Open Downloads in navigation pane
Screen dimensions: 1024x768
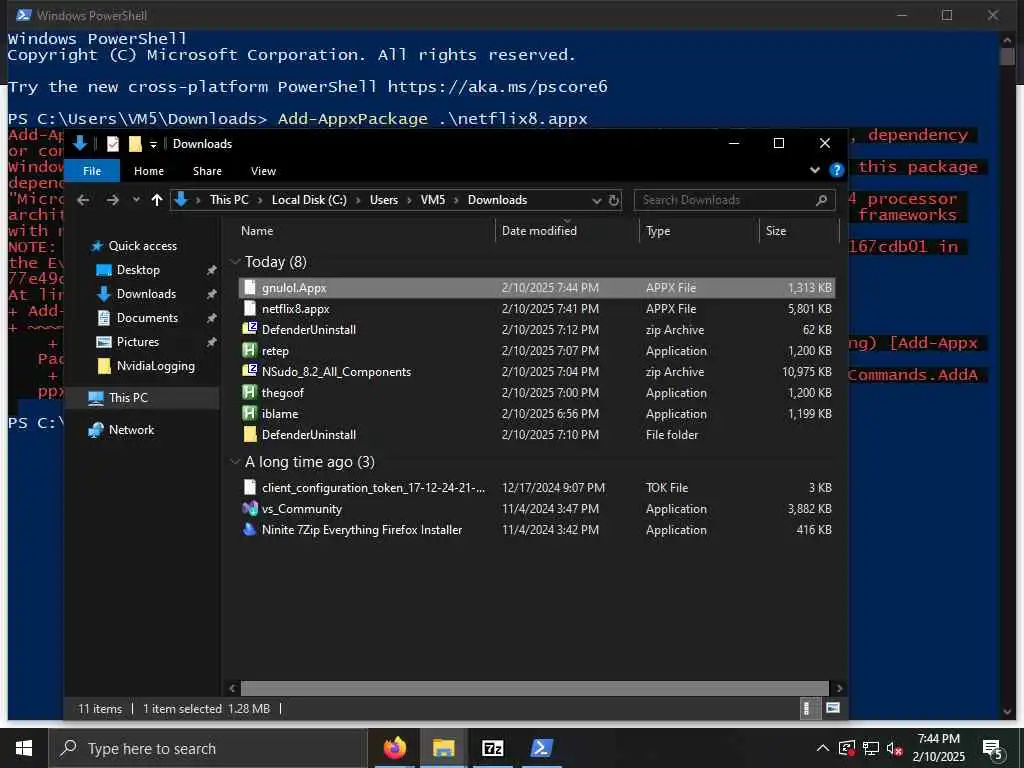pyautogui.click(x=146, y=294)
